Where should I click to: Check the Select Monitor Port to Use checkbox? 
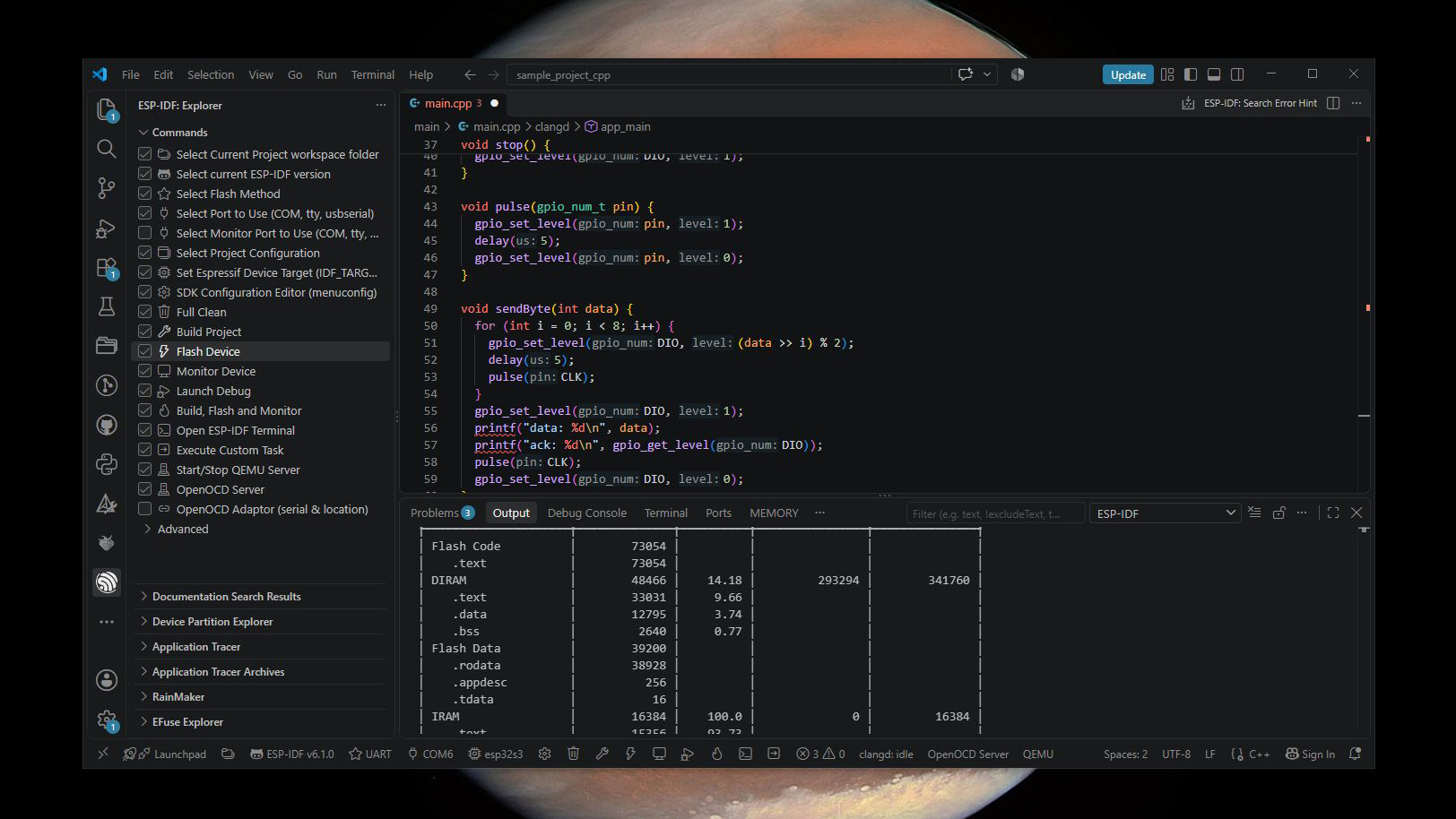pyautogui.click(x=144, y=233)
